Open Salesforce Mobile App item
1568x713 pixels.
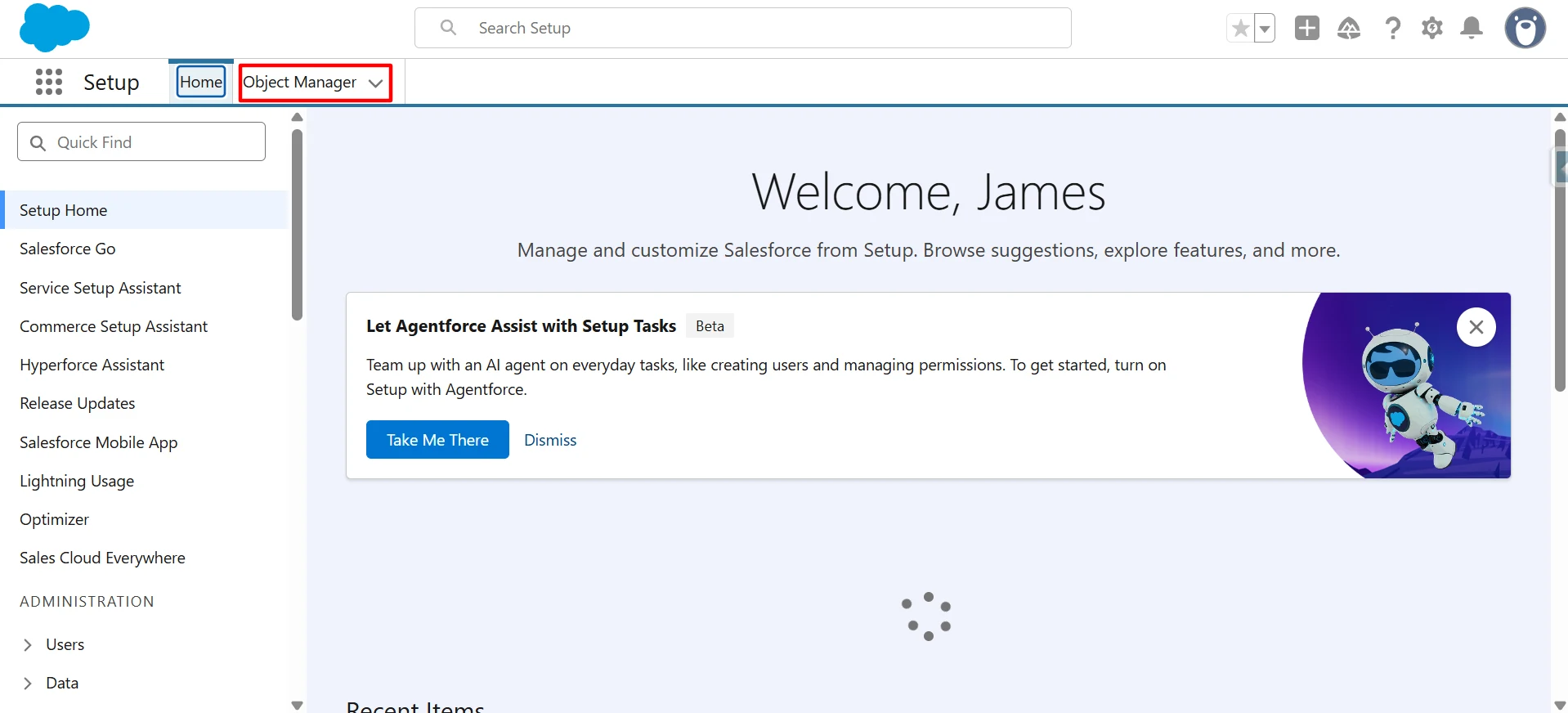click(x=98, y=442)
